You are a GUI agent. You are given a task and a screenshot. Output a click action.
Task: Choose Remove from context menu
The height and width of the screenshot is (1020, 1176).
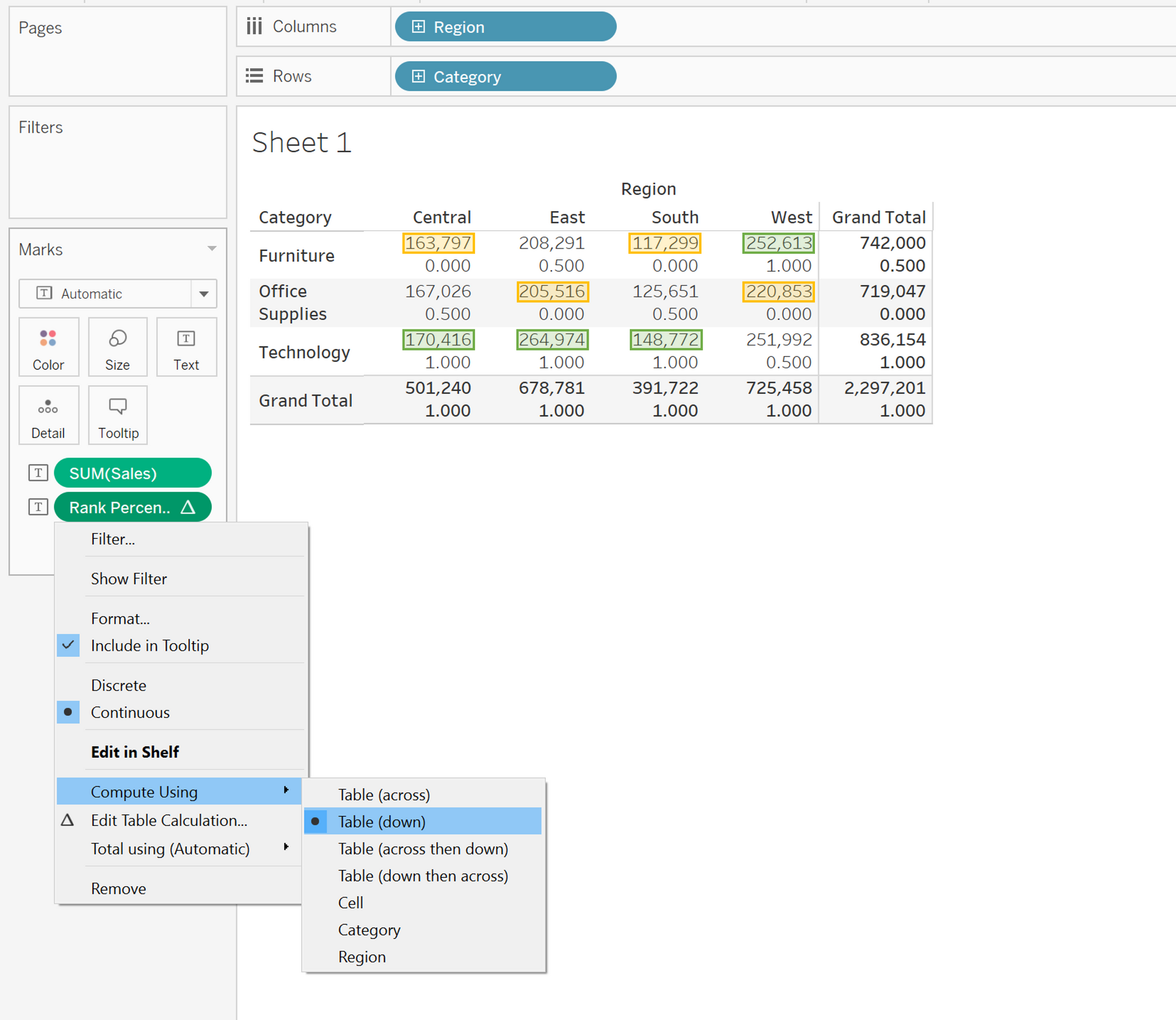(x=118, y=888)
